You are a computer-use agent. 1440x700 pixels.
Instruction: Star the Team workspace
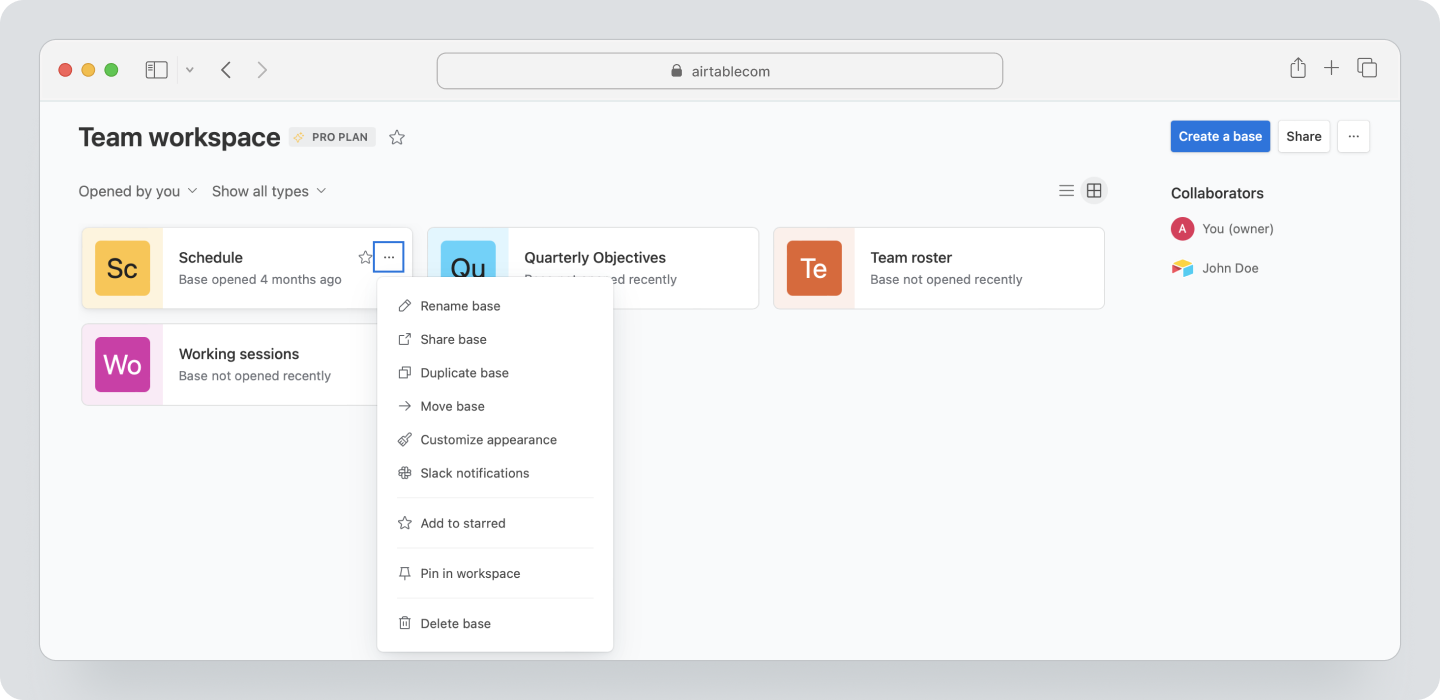396,137
